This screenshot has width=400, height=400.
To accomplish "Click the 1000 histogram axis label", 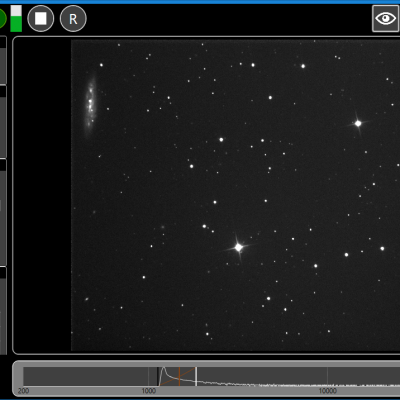I will 148,391.
